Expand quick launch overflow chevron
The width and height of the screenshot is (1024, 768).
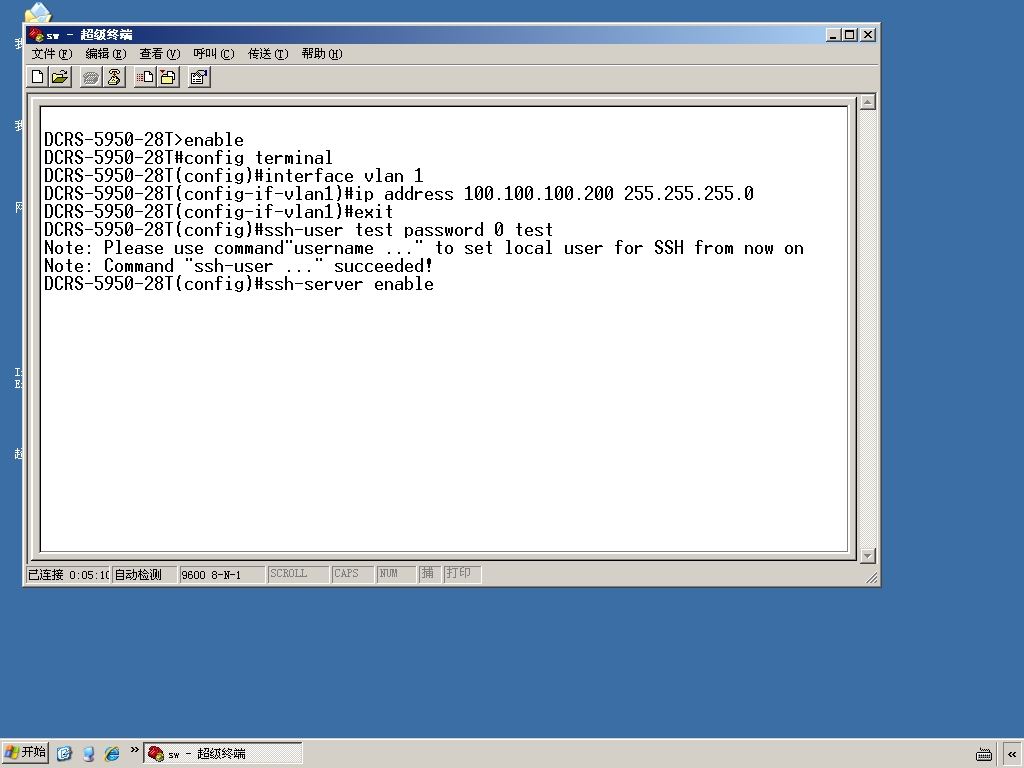tap(134, 750)
